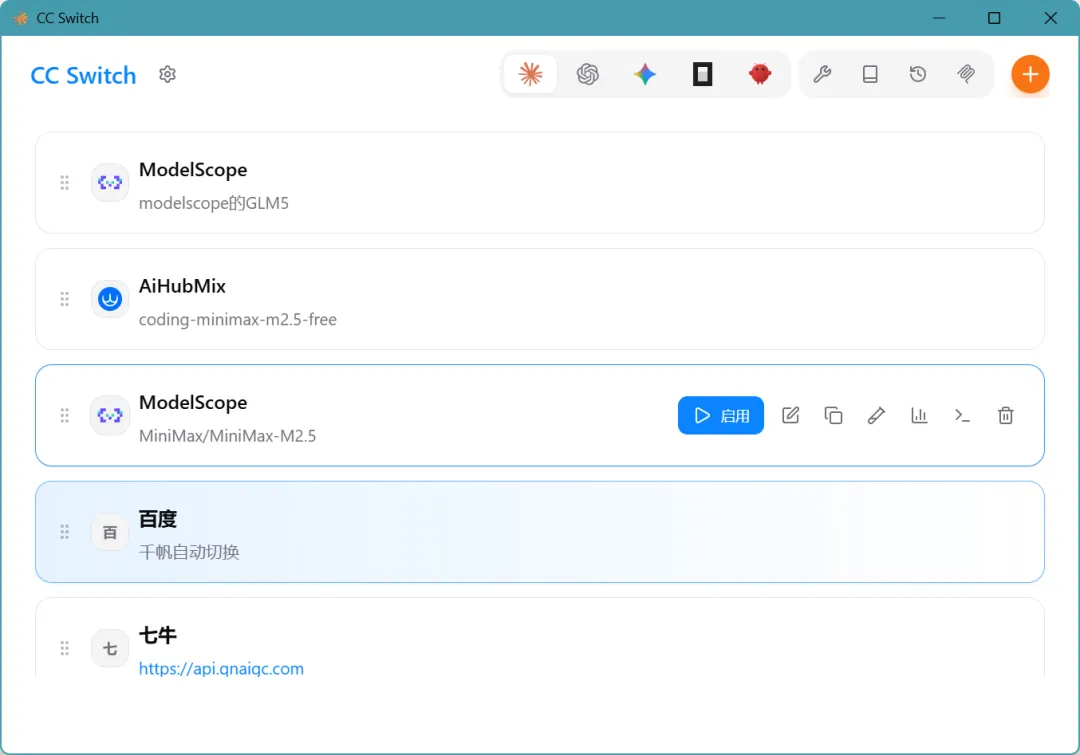Open the https://api.qnaigc.com link
The height and width of the screenshot is (755, 1080).
[x=221, y=669]
